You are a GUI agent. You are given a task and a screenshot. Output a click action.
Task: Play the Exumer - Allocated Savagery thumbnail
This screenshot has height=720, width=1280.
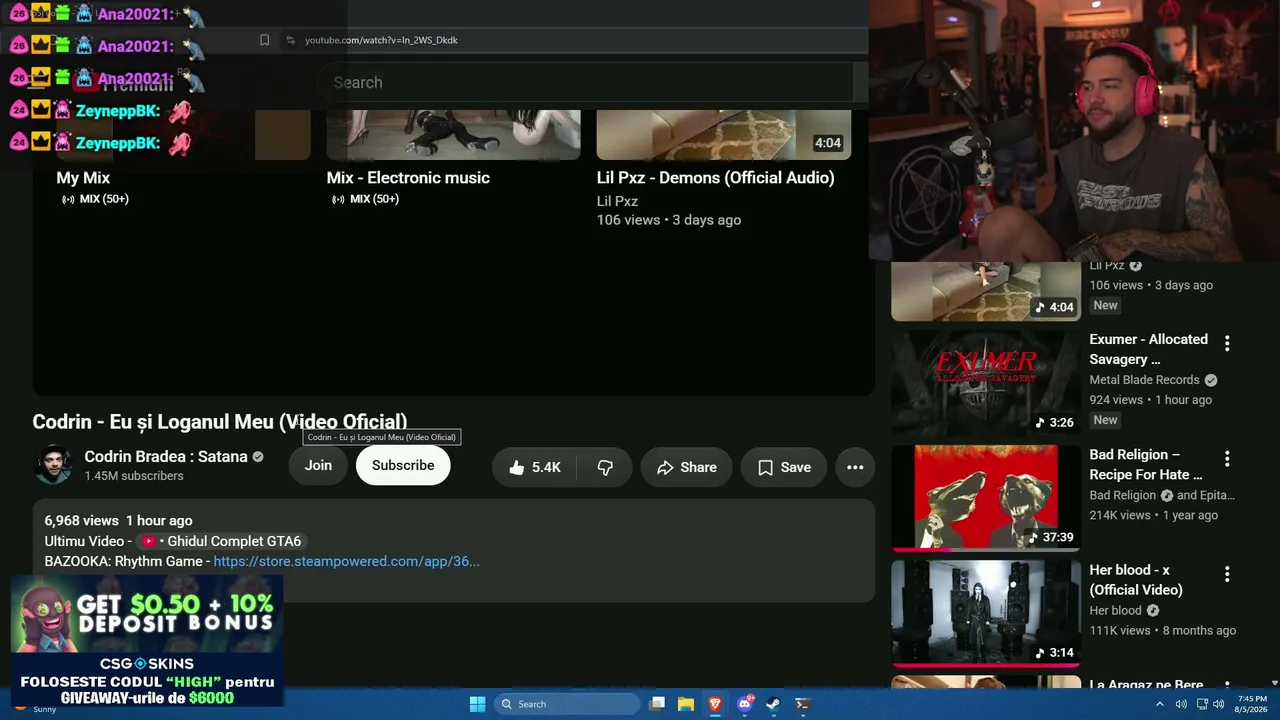coord(986,383)
